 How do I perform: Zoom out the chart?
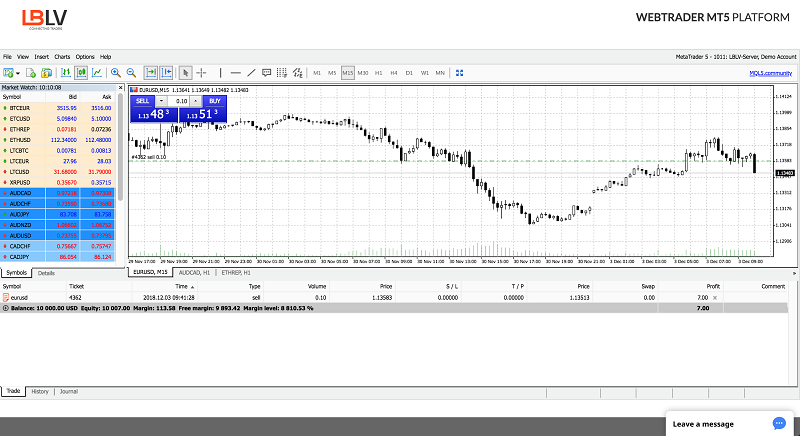[131, 73]
